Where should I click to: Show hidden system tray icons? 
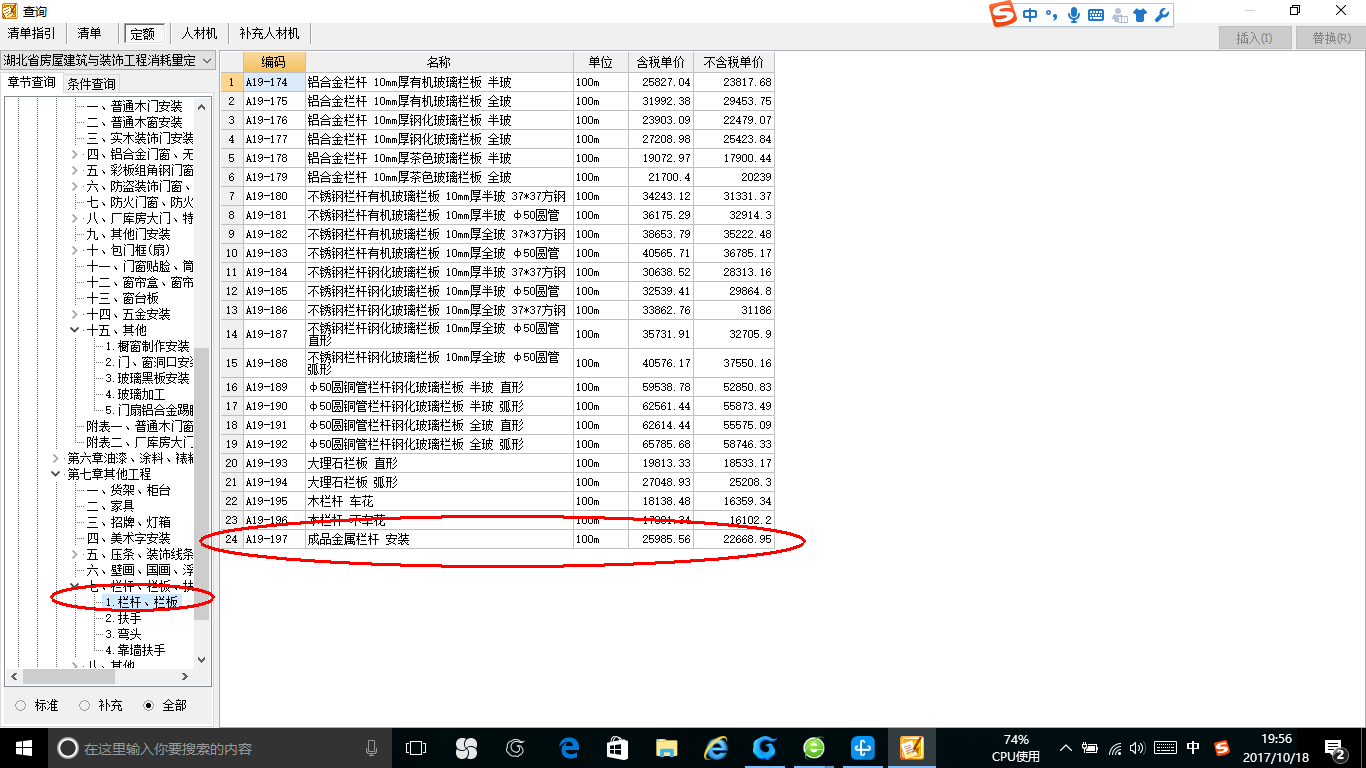(x=1066, y=748)
